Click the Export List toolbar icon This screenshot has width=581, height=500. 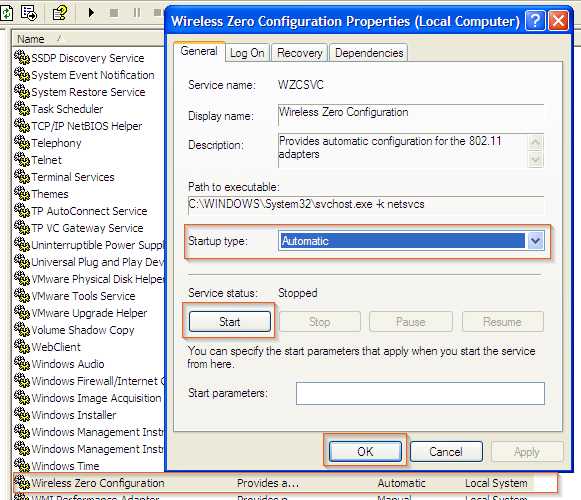(x=29, y=13)
